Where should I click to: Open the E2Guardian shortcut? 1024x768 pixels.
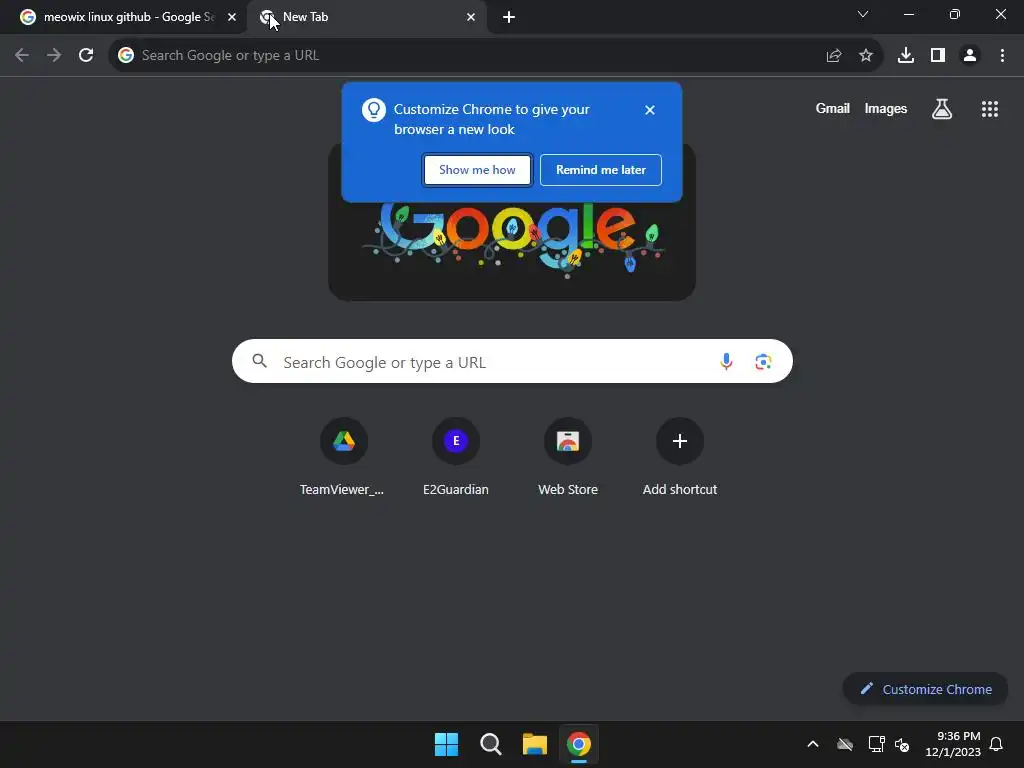click(x=456, y=456)
